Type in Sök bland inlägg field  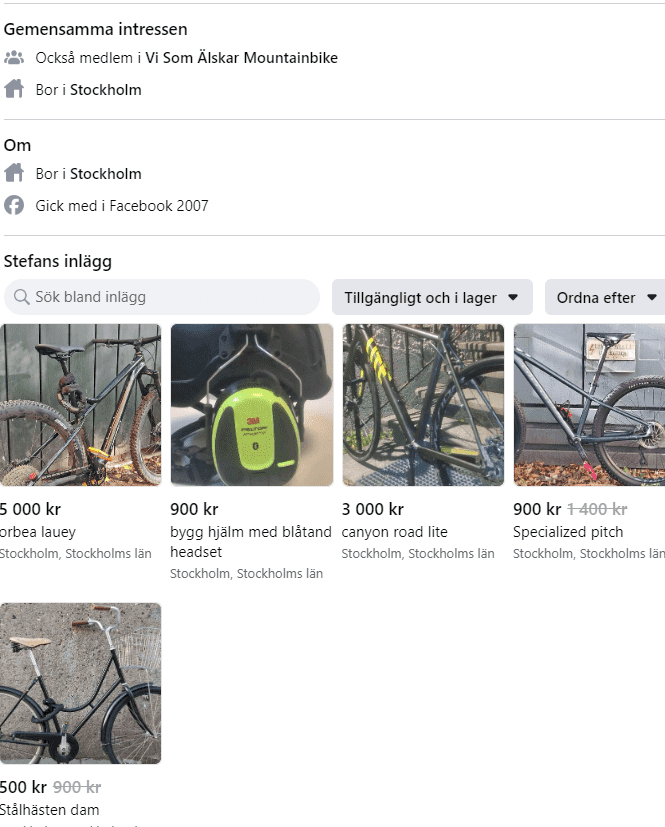(x=170, y=297)
